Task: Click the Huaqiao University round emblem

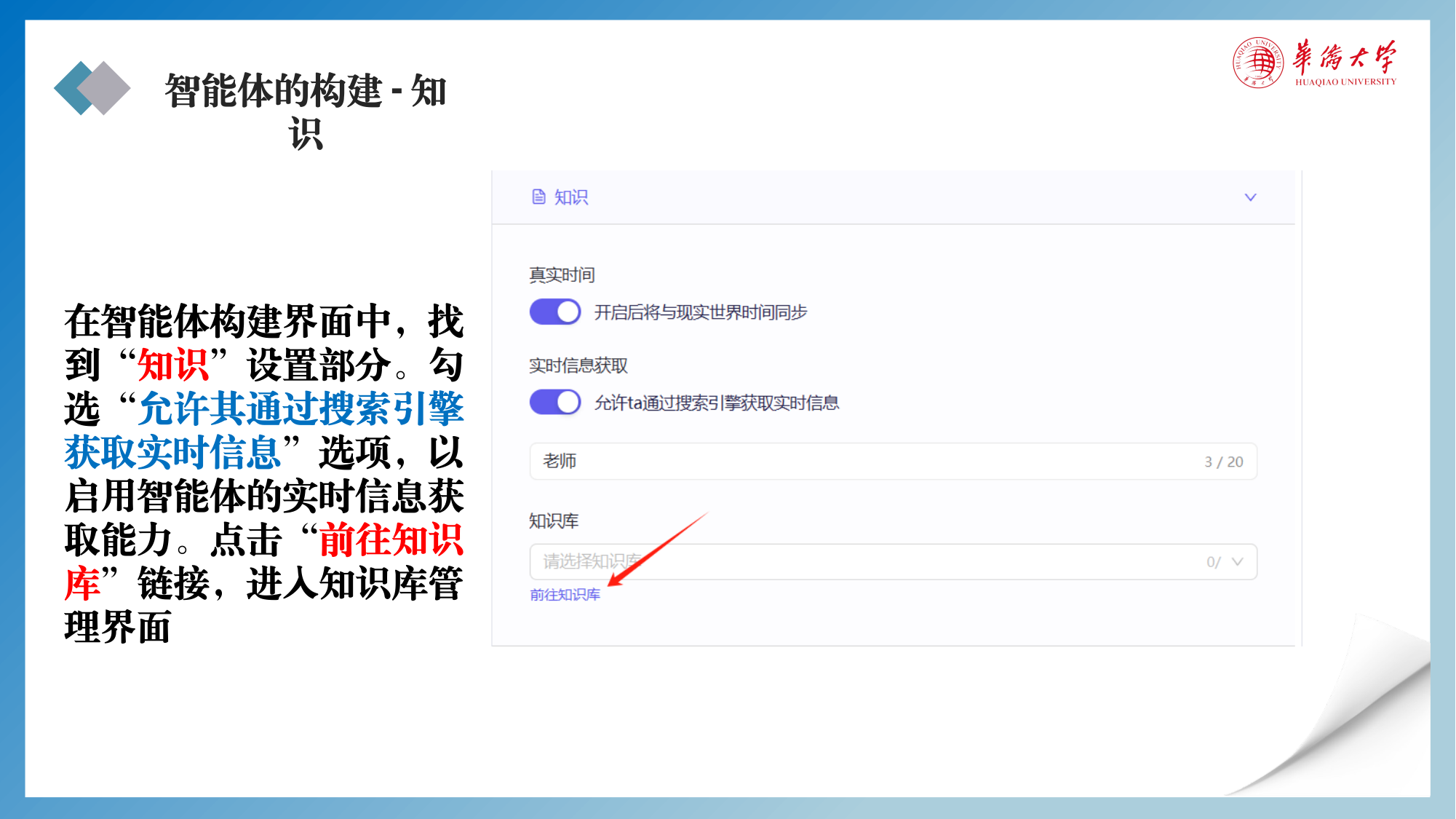Action: point(1258,63)
